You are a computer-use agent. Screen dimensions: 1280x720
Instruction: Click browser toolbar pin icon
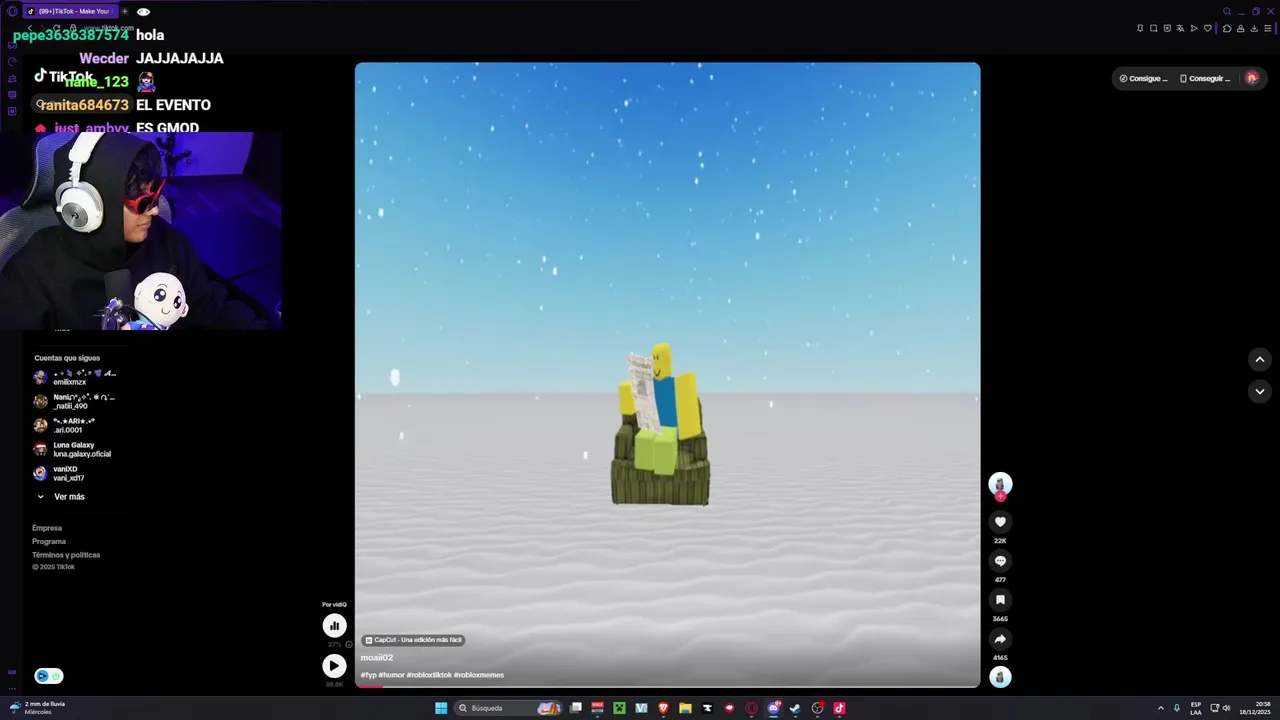pyautogui.click(x=1140, y=28)
